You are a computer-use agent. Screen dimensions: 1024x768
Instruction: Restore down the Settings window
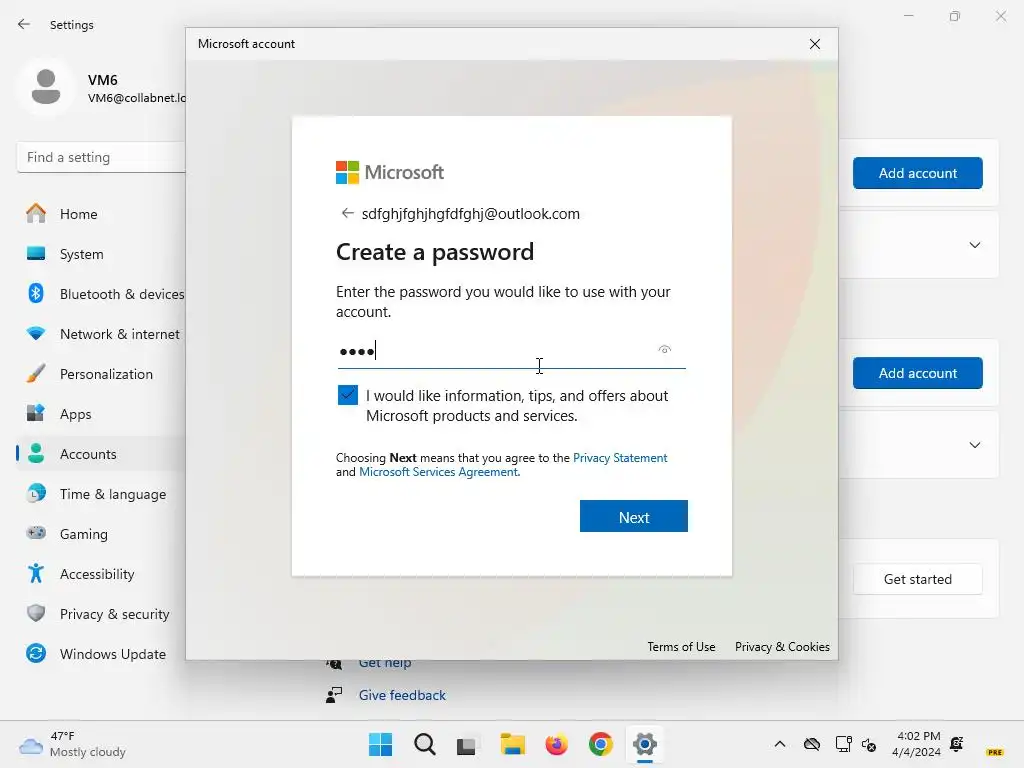click(x=954, y=16)
